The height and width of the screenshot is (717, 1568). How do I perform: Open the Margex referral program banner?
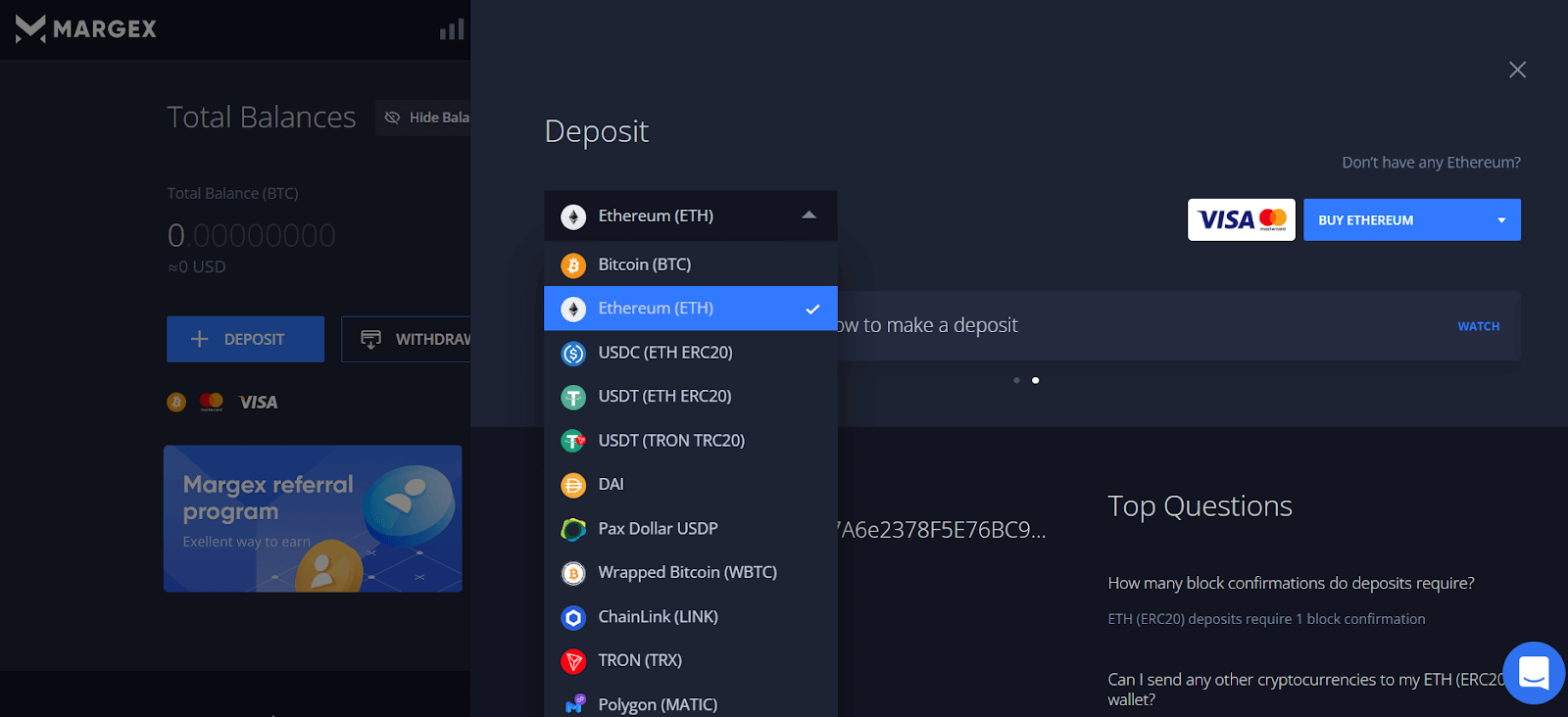tap(313, 518)
